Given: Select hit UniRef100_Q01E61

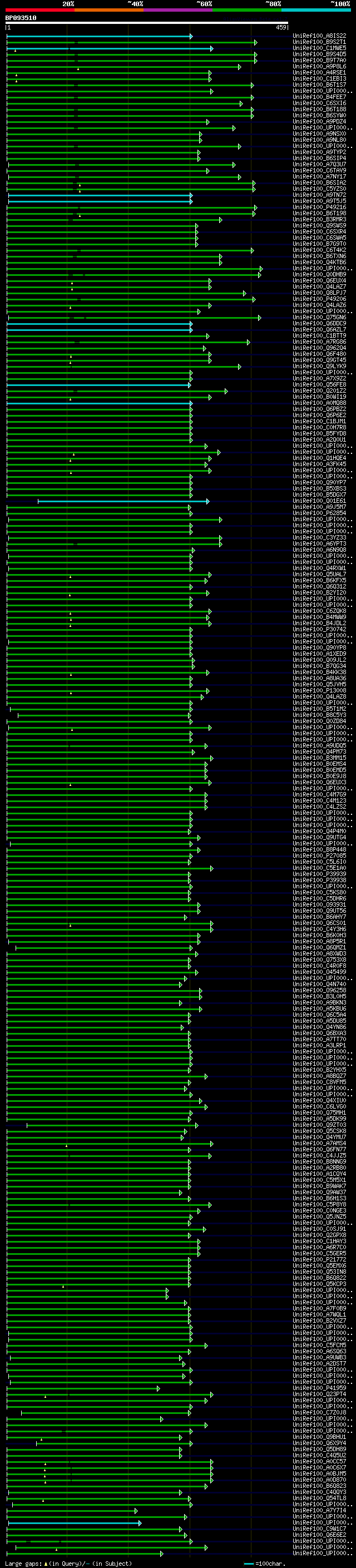Looking at the screenshot, I should coord(319,501).
